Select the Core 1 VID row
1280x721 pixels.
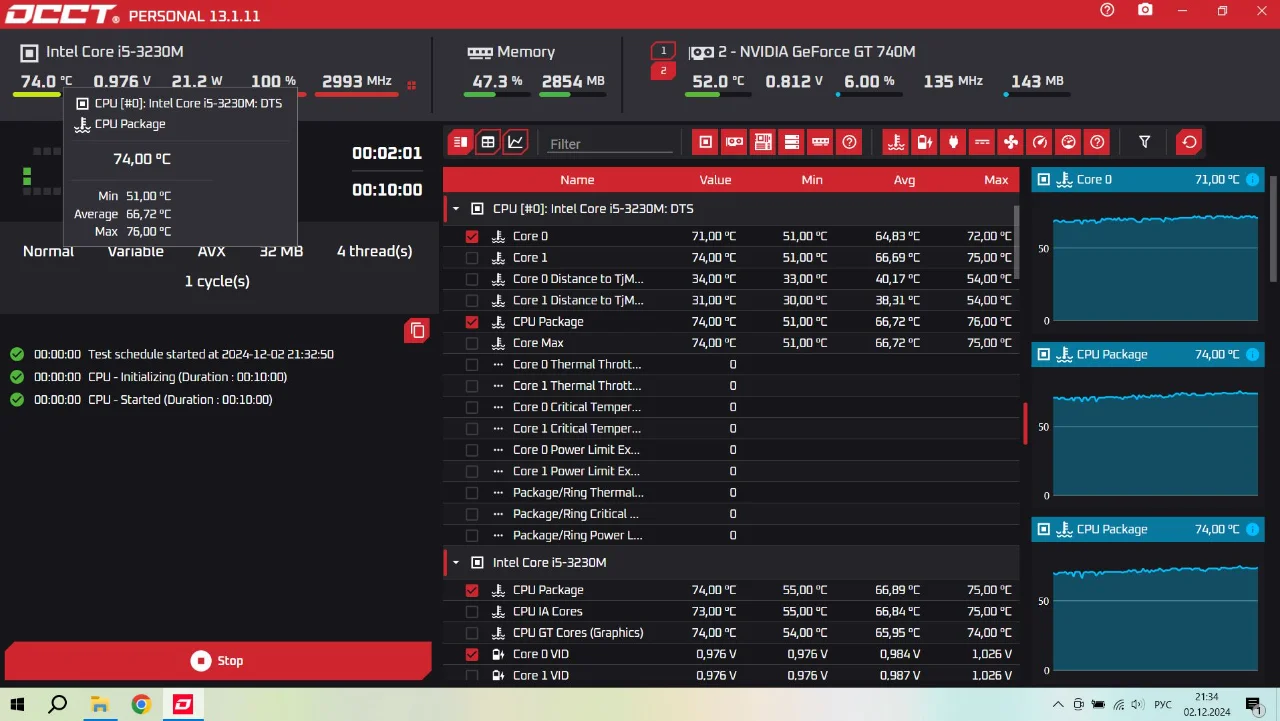731,676
